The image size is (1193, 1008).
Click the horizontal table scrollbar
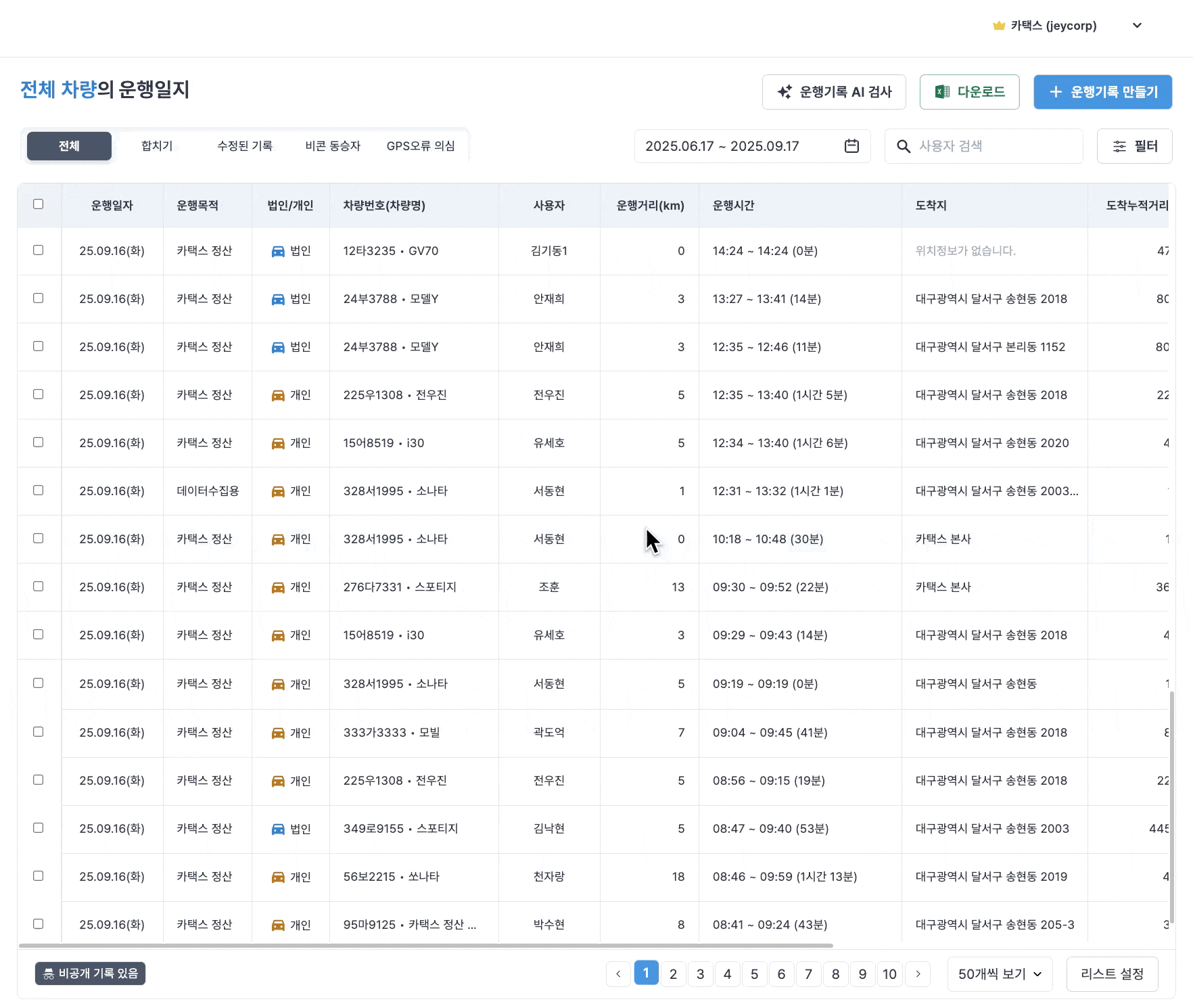[x=426, y=945]
